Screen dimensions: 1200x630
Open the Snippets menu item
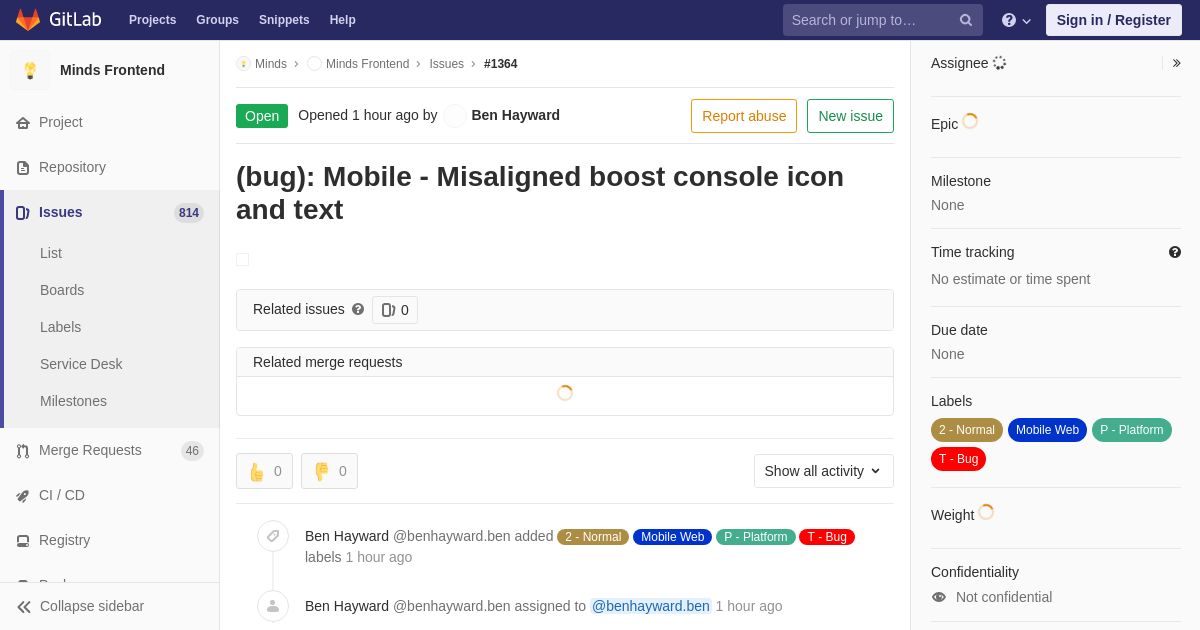[x=284, y=20]
